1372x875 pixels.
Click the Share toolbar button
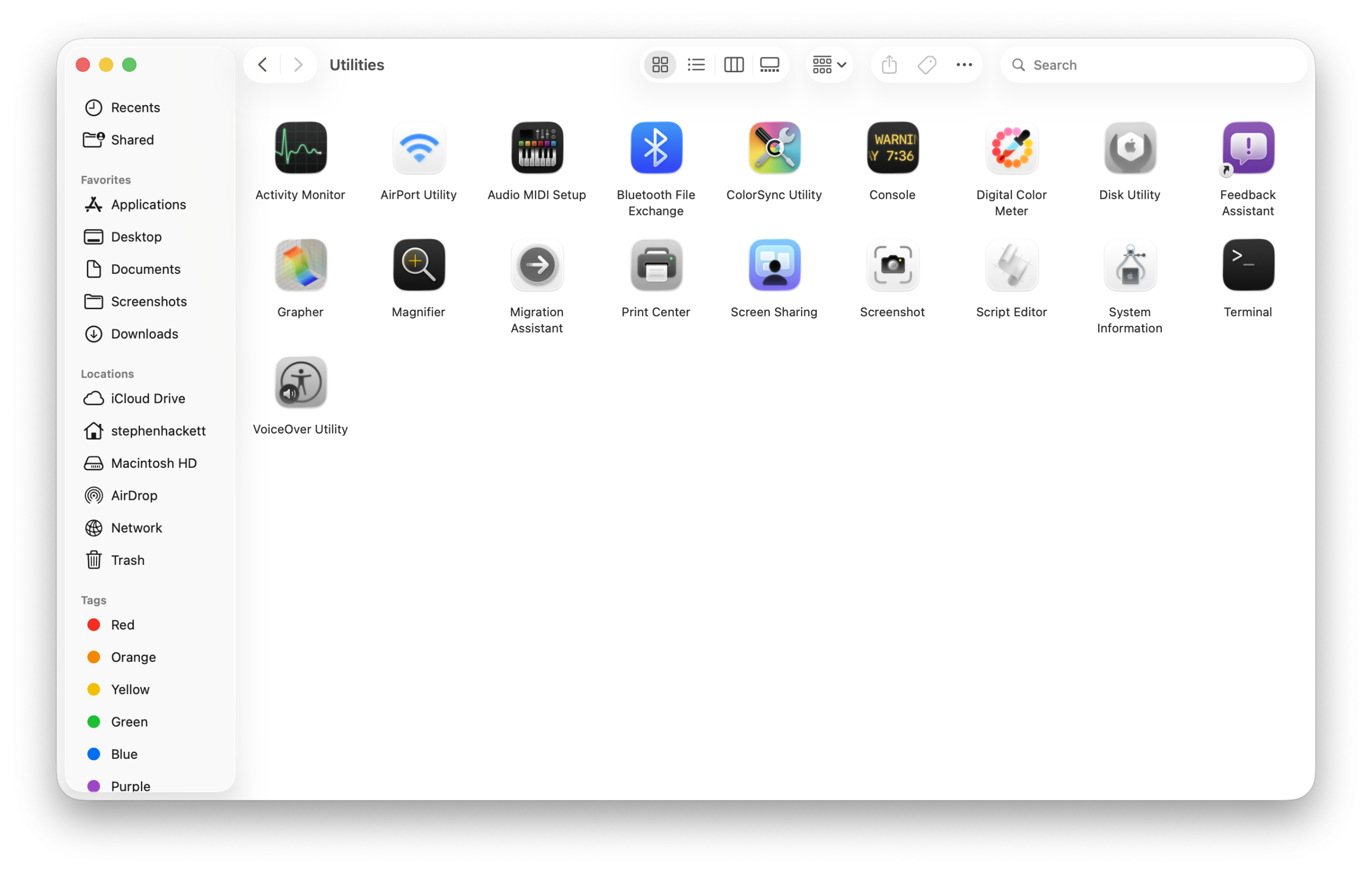pos(889,65)
